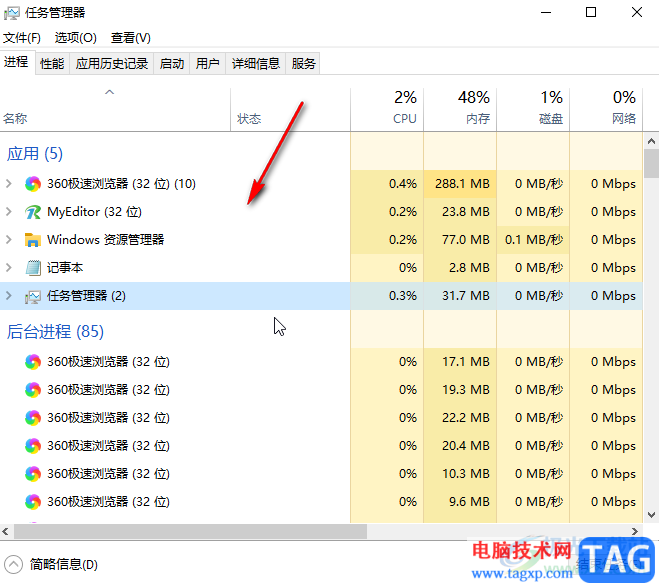Image resolution: width=659 pixels, height=585 pixels.
Task: Select the MyEditor (32 位) row name
Action: pos(95,212)
